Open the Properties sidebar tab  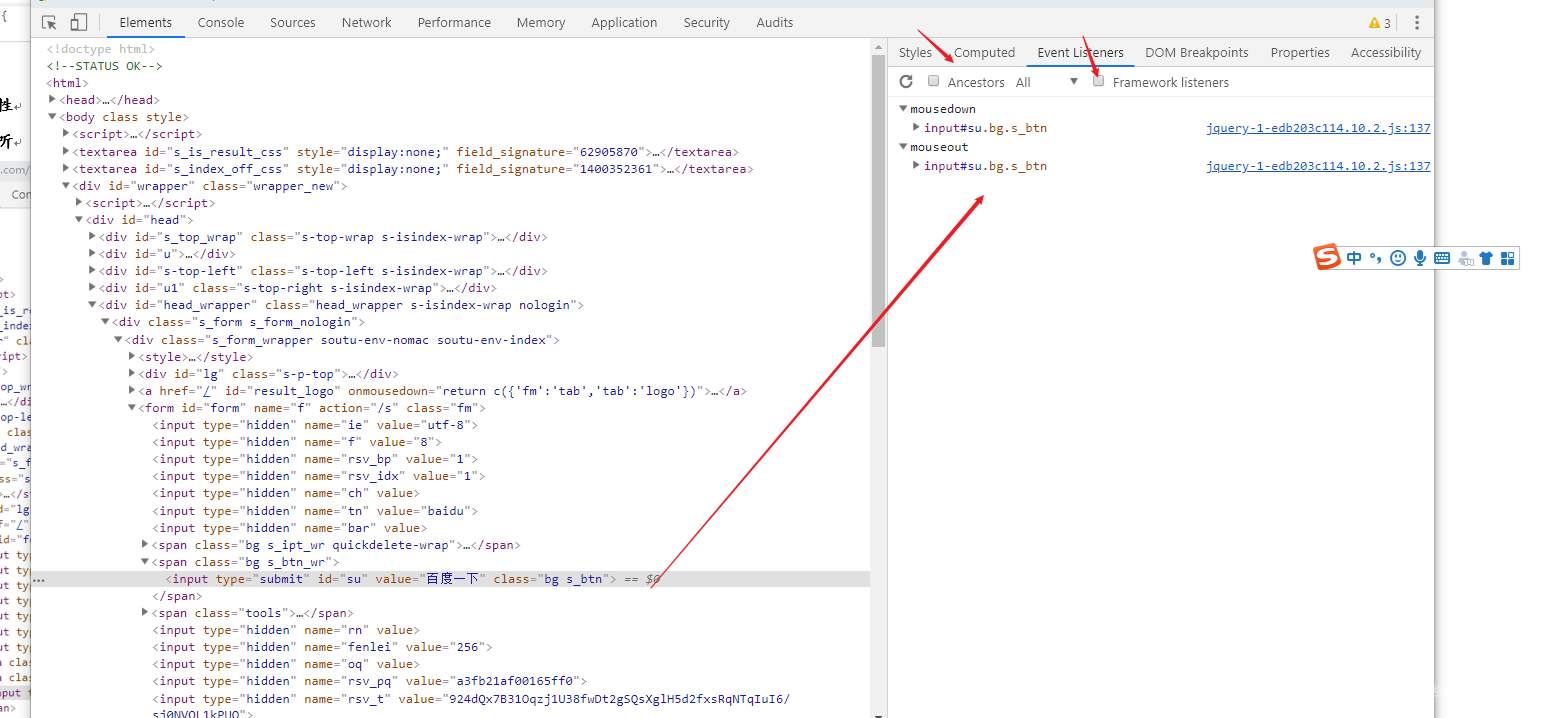[x=1300, y=53]
